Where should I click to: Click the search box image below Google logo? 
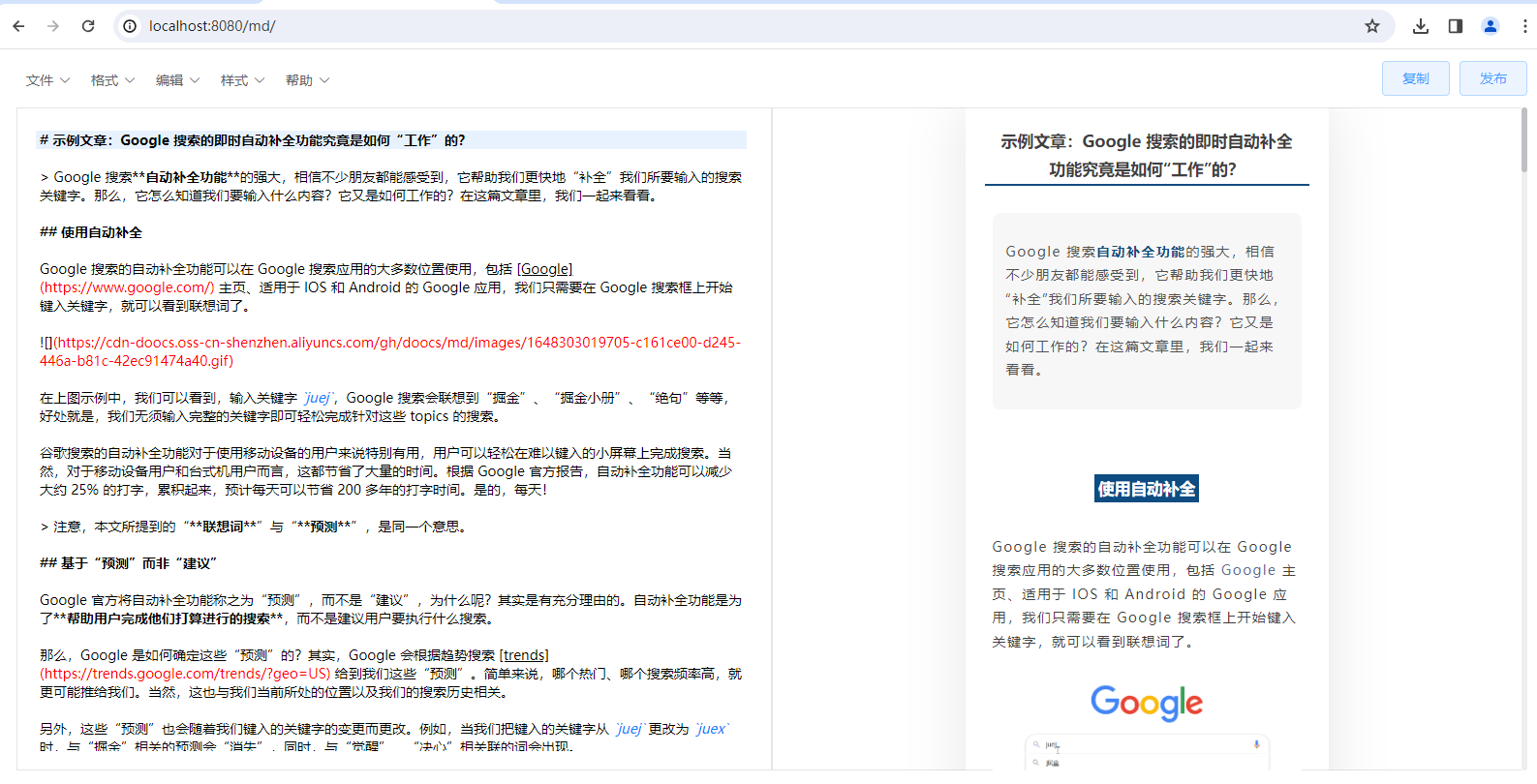click(1147, 751)
